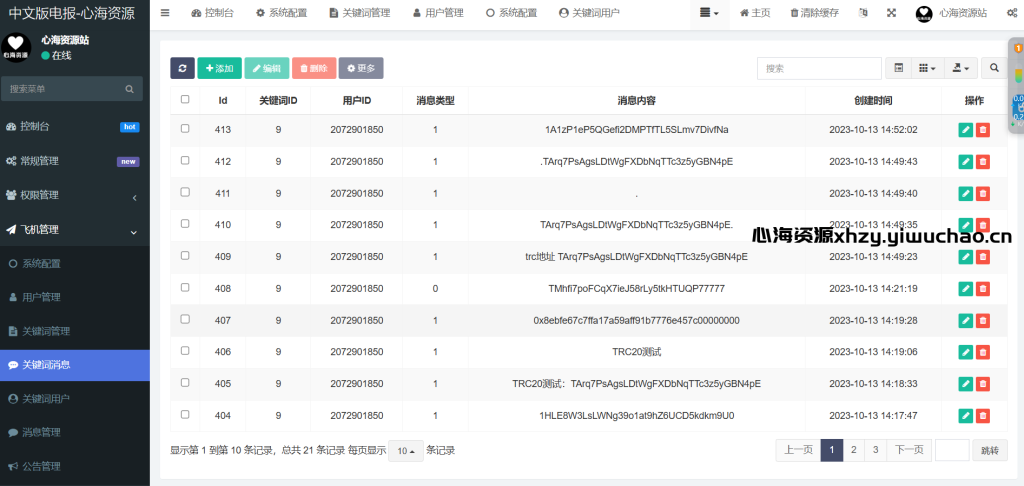Edit record 412 with green pencil icon
Image resolution: width=1024 pixels, height=486 pixels.
pos(965,161)
